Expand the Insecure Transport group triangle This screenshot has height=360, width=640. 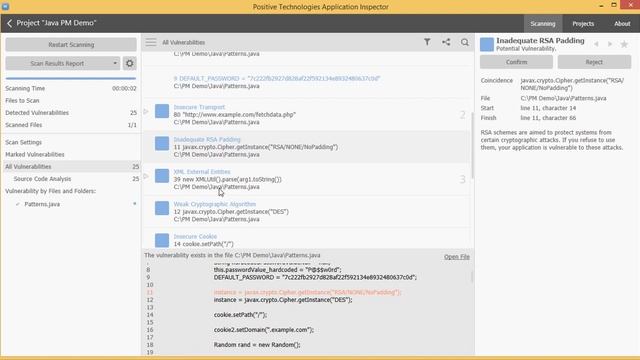[x=146, y=111]
